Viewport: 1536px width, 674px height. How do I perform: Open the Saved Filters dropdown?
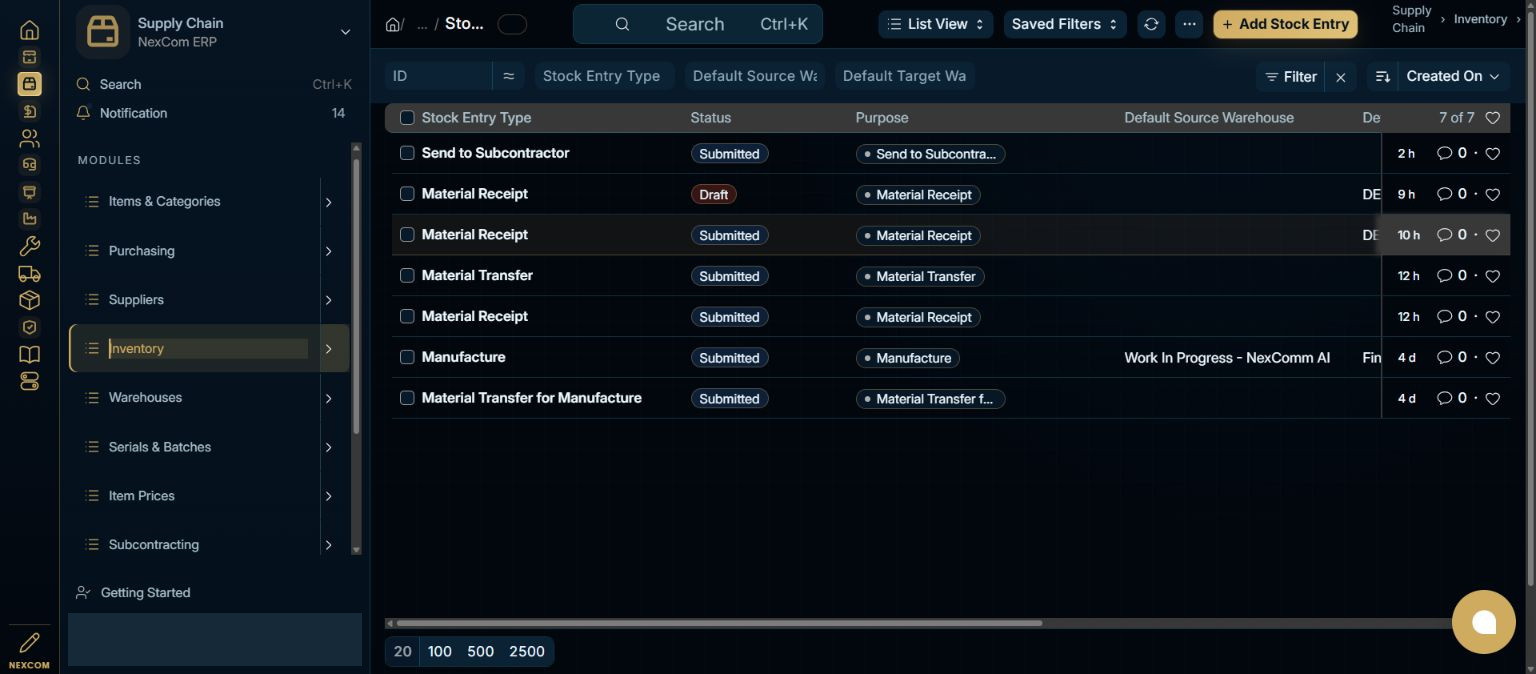click(x=1065, y=24)
